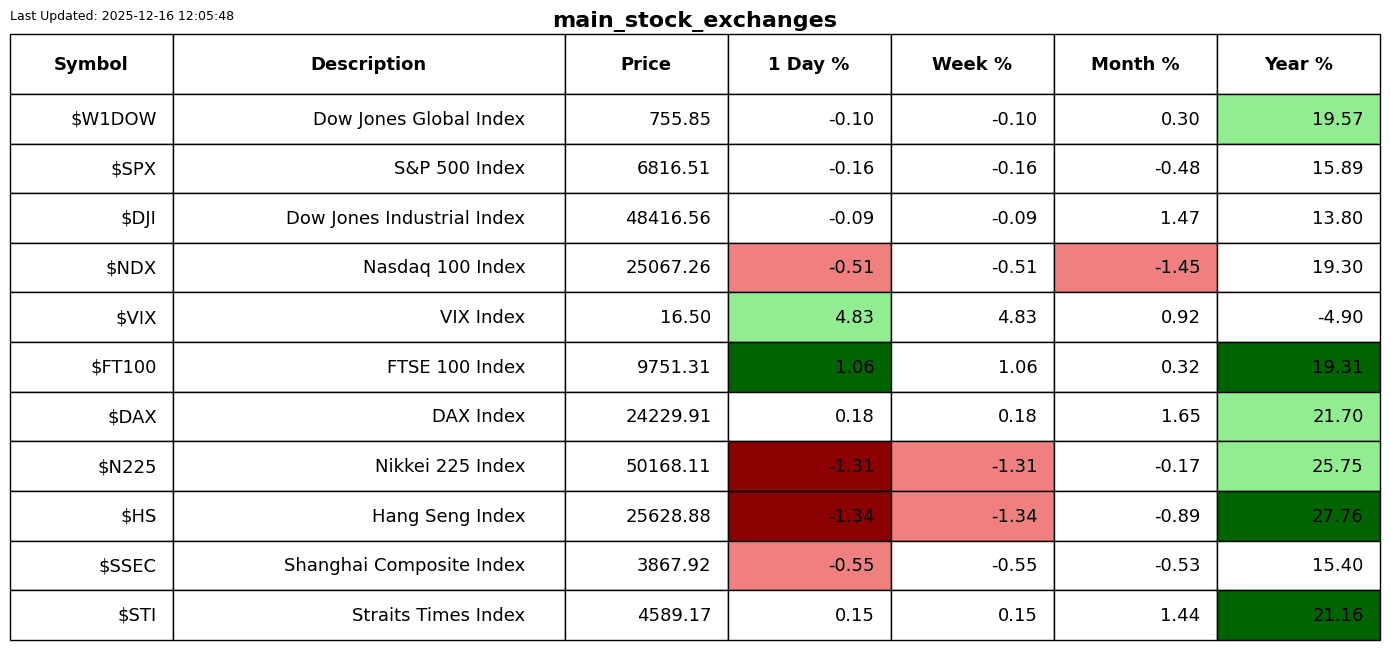Click the $VIX symbol cell

[135, 318]
